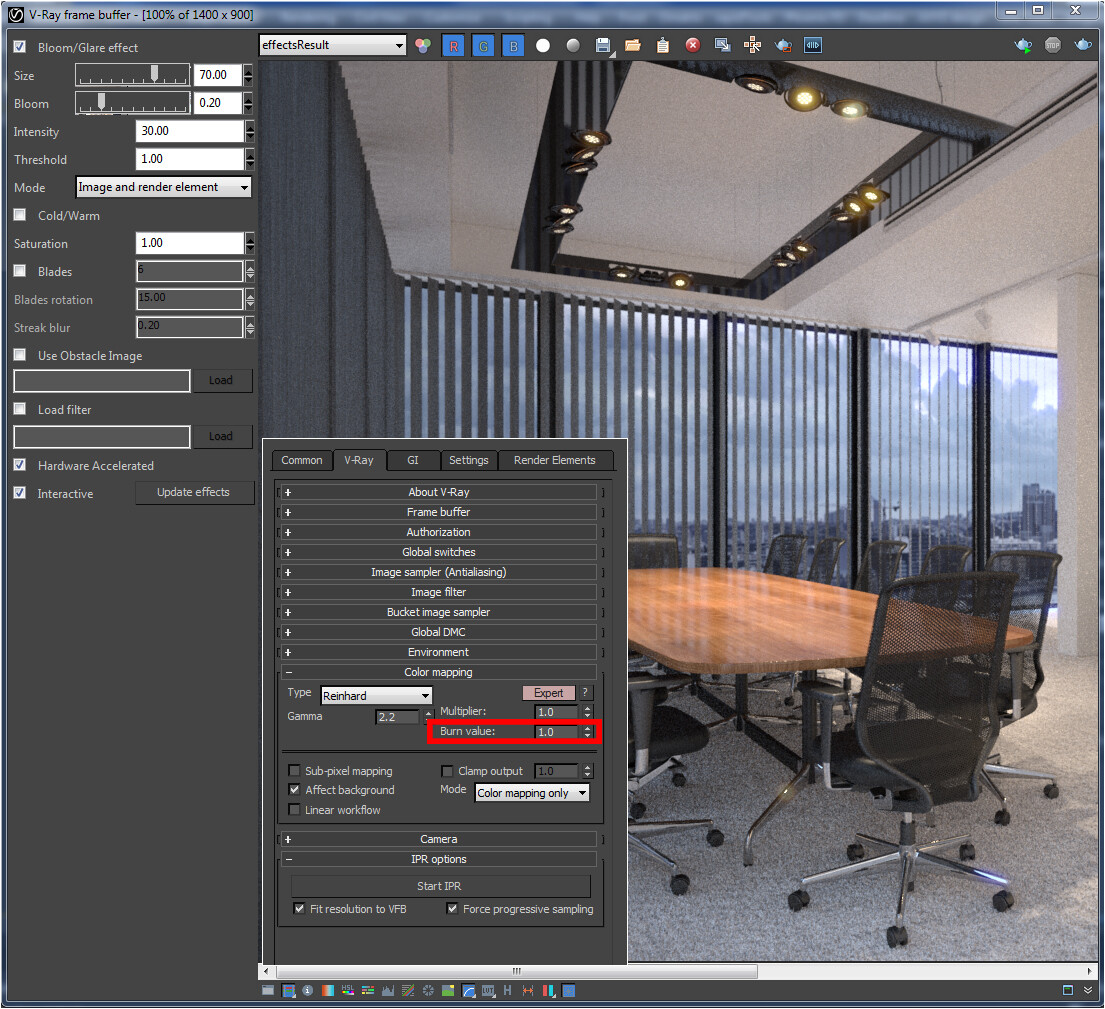The image size is (1105, 1009).
Task: Check the Load filter option
Action: click(20, 409)
